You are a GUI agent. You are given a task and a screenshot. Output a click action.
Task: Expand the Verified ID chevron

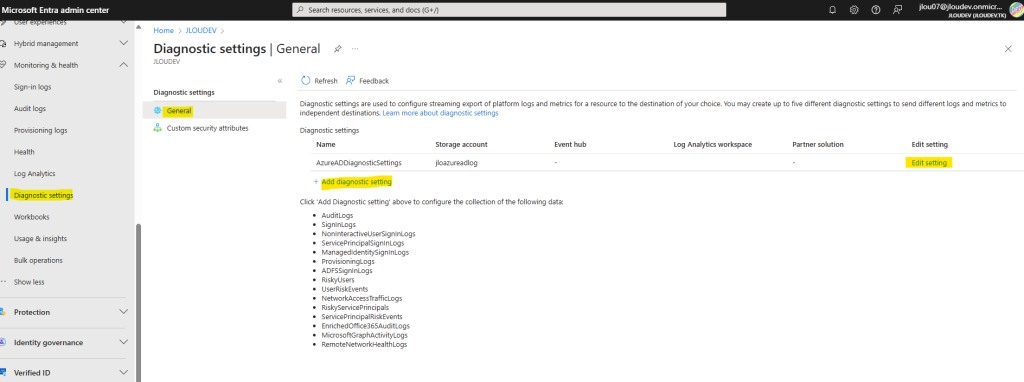tap(123, 373)
